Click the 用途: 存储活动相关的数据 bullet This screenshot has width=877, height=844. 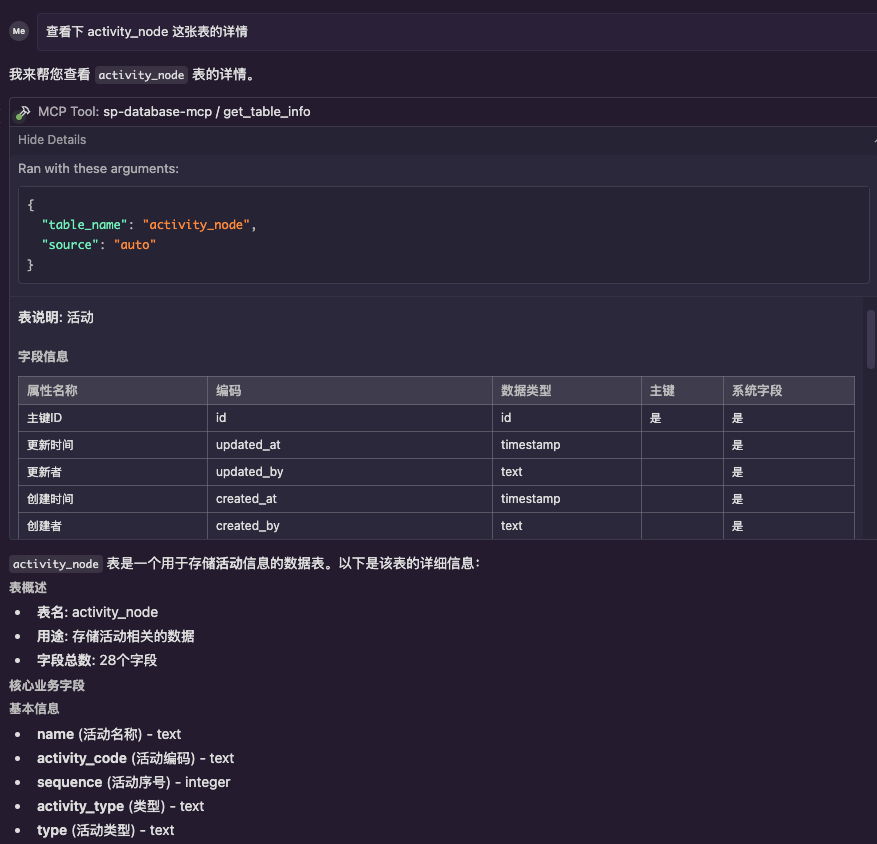[x=116, y=636]
